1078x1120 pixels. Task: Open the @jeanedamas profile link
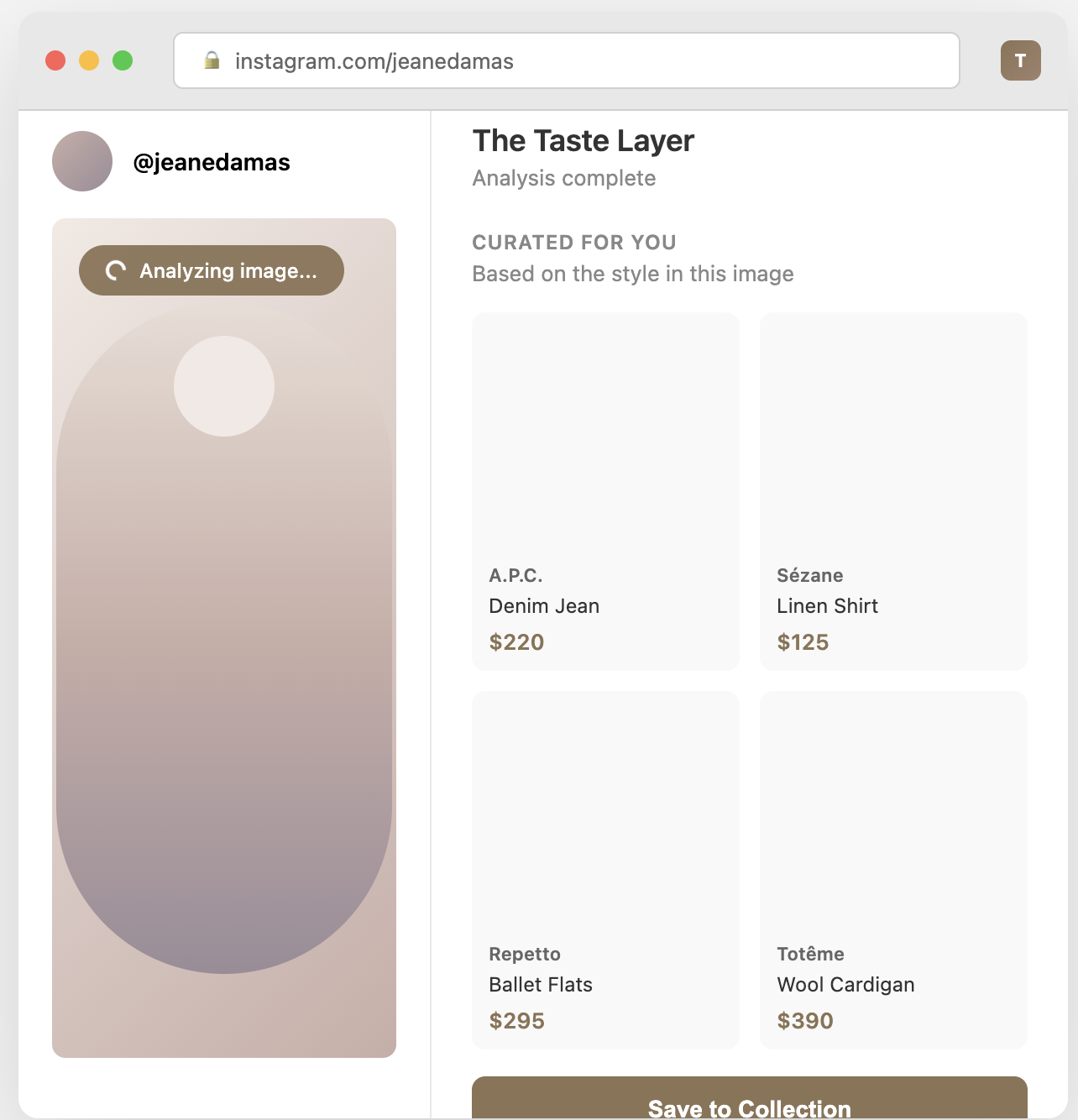tap(212, 162)
